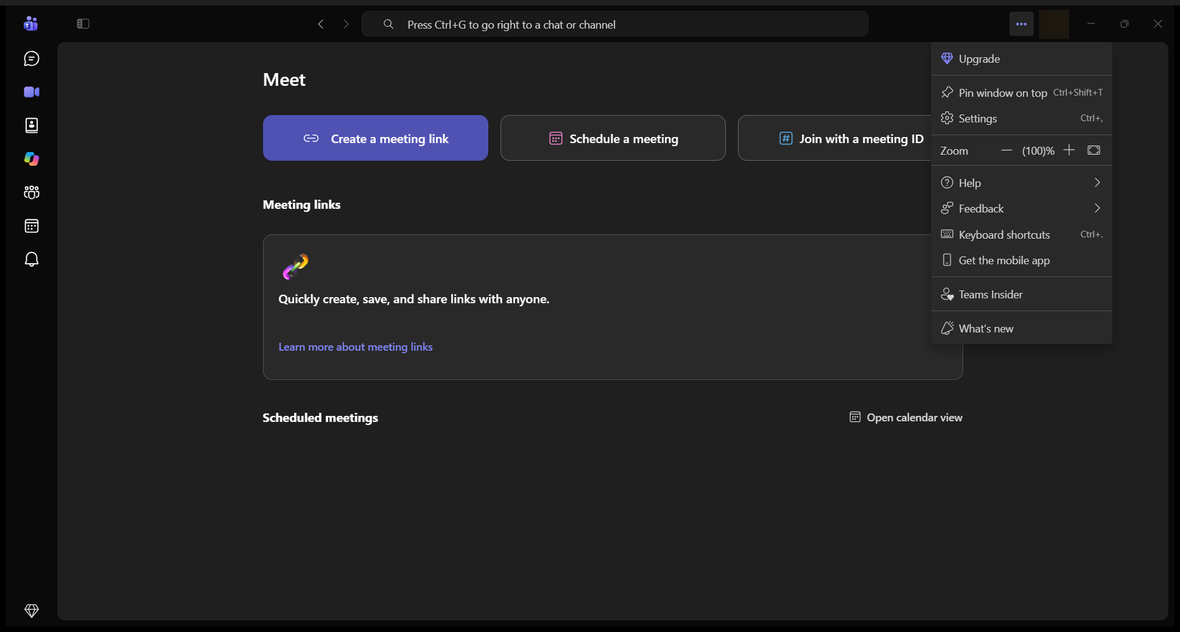Viewport: 1180px width, 632px height.
Task: Click Join with a meeting ID
Action: tap(834, 138)
